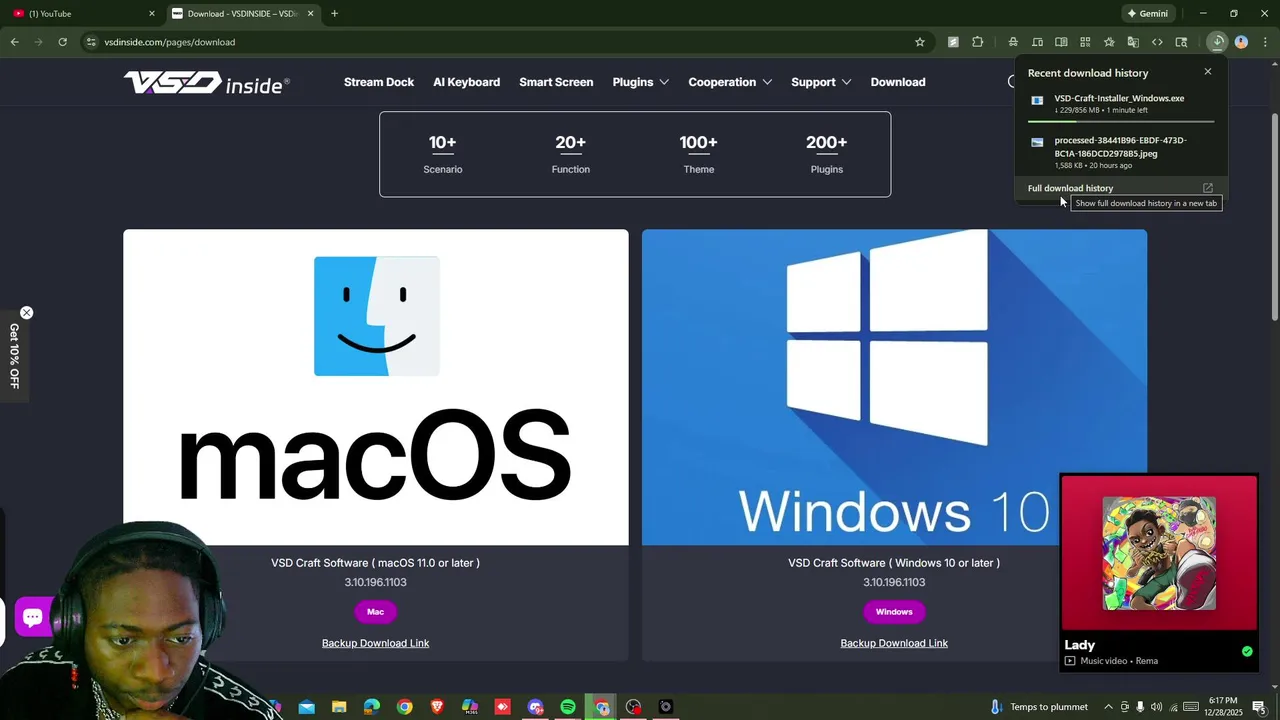Open the notification center icon
Screen dimensions: 1280x720
pyautogui.click(x=1259, y=707)
